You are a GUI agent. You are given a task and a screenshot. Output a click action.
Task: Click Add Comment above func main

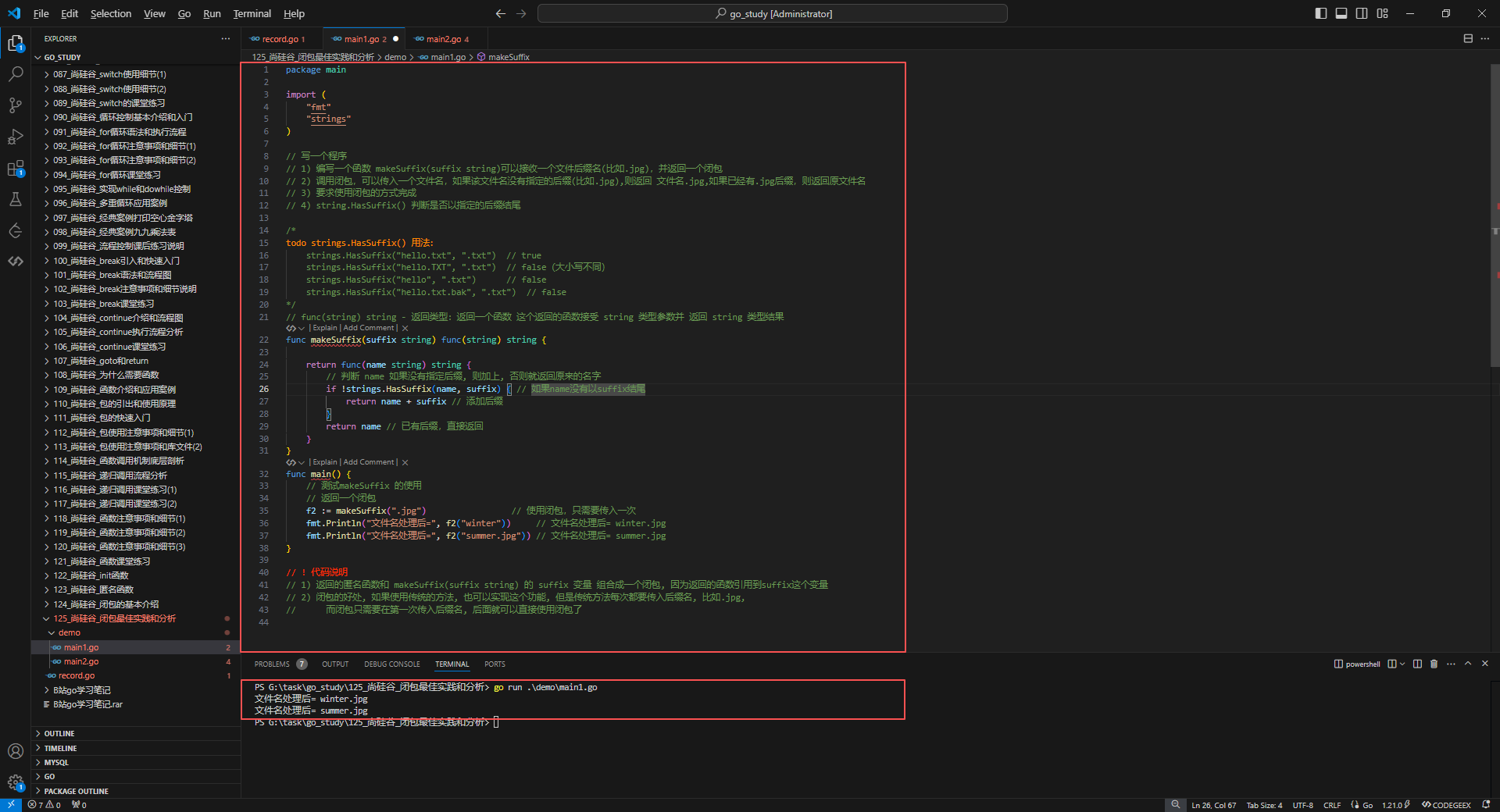coord(369,462)
